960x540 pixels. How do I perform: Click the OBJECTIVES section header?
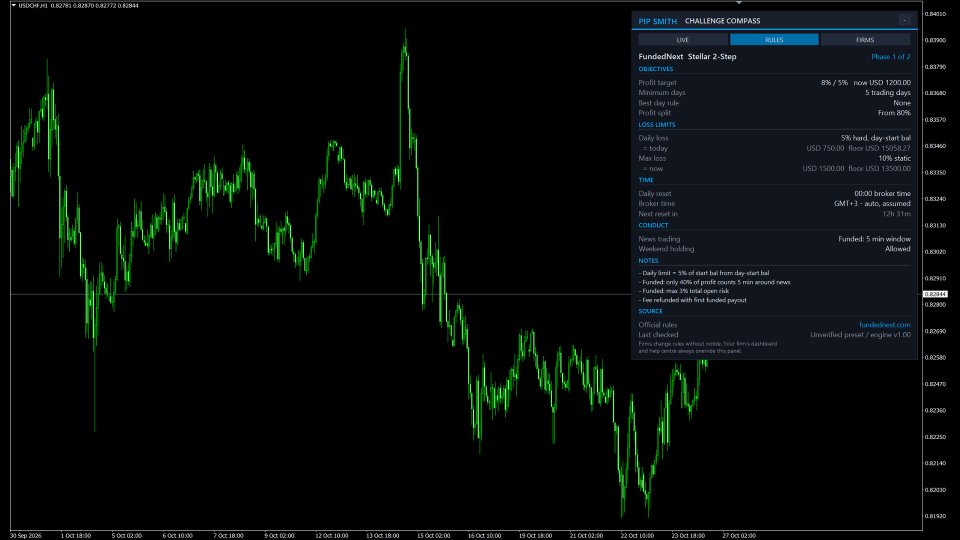[x=656, y=69]
